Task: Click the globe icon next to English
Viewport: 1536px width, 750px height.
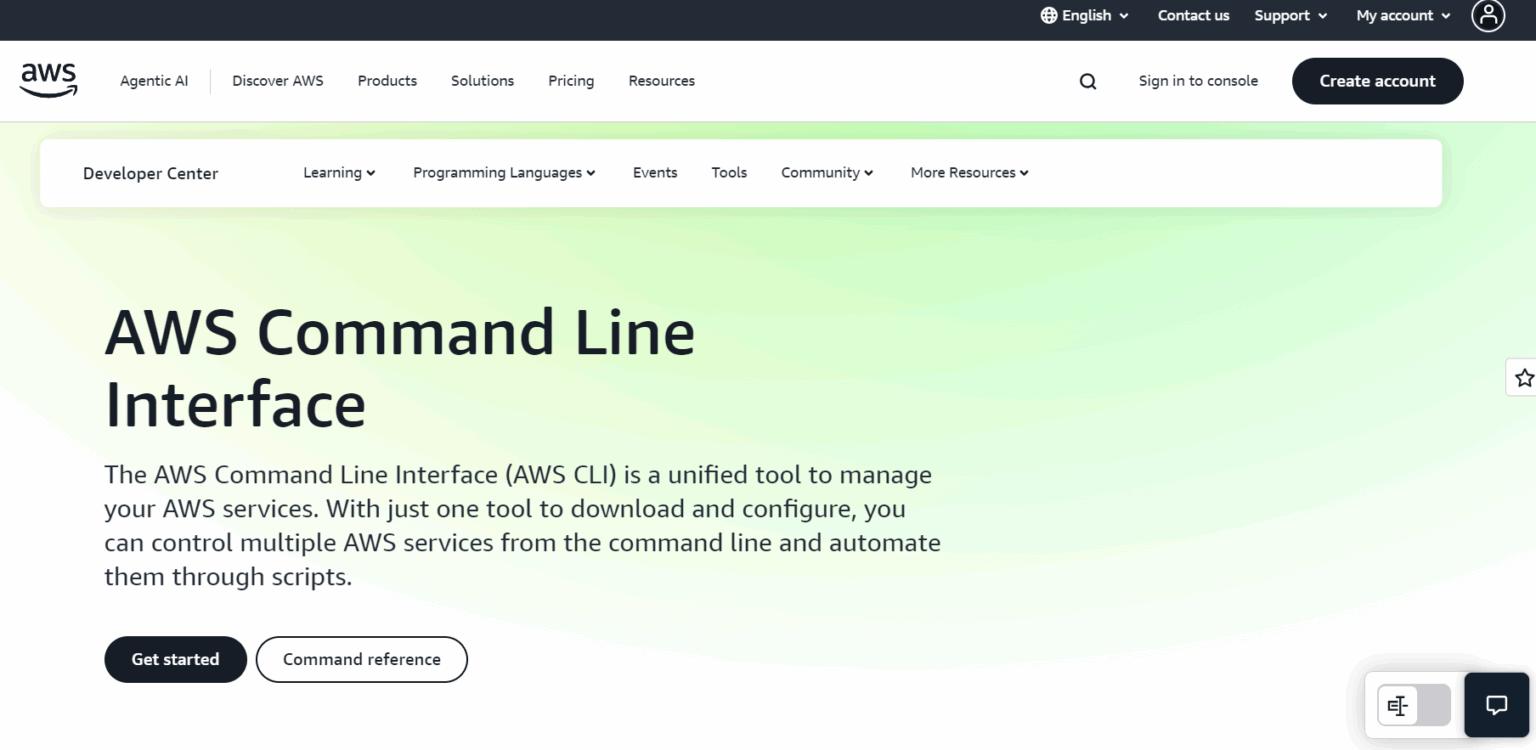Action: 1048,15
